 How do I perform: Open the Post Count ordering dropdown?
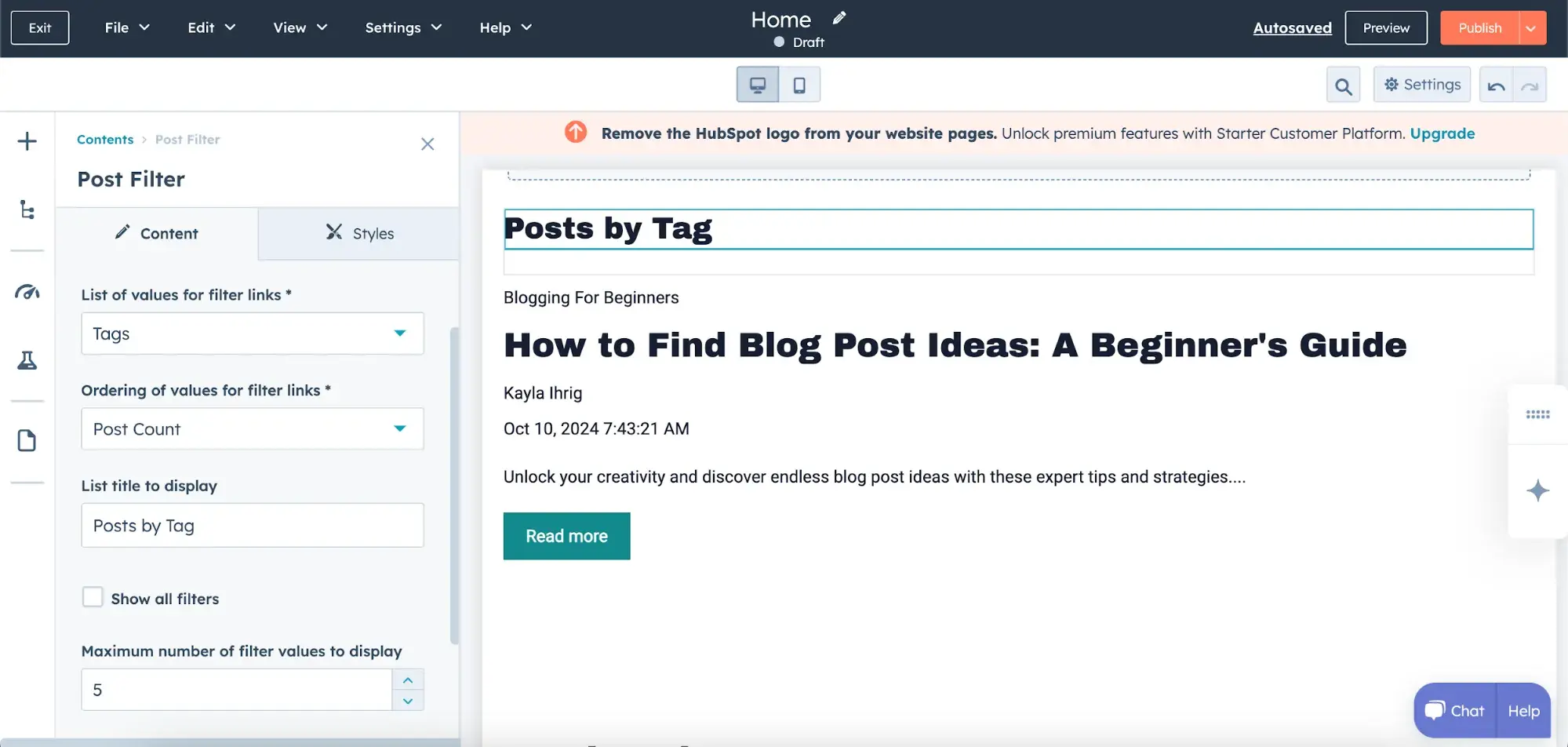click(x=253, y=428)
